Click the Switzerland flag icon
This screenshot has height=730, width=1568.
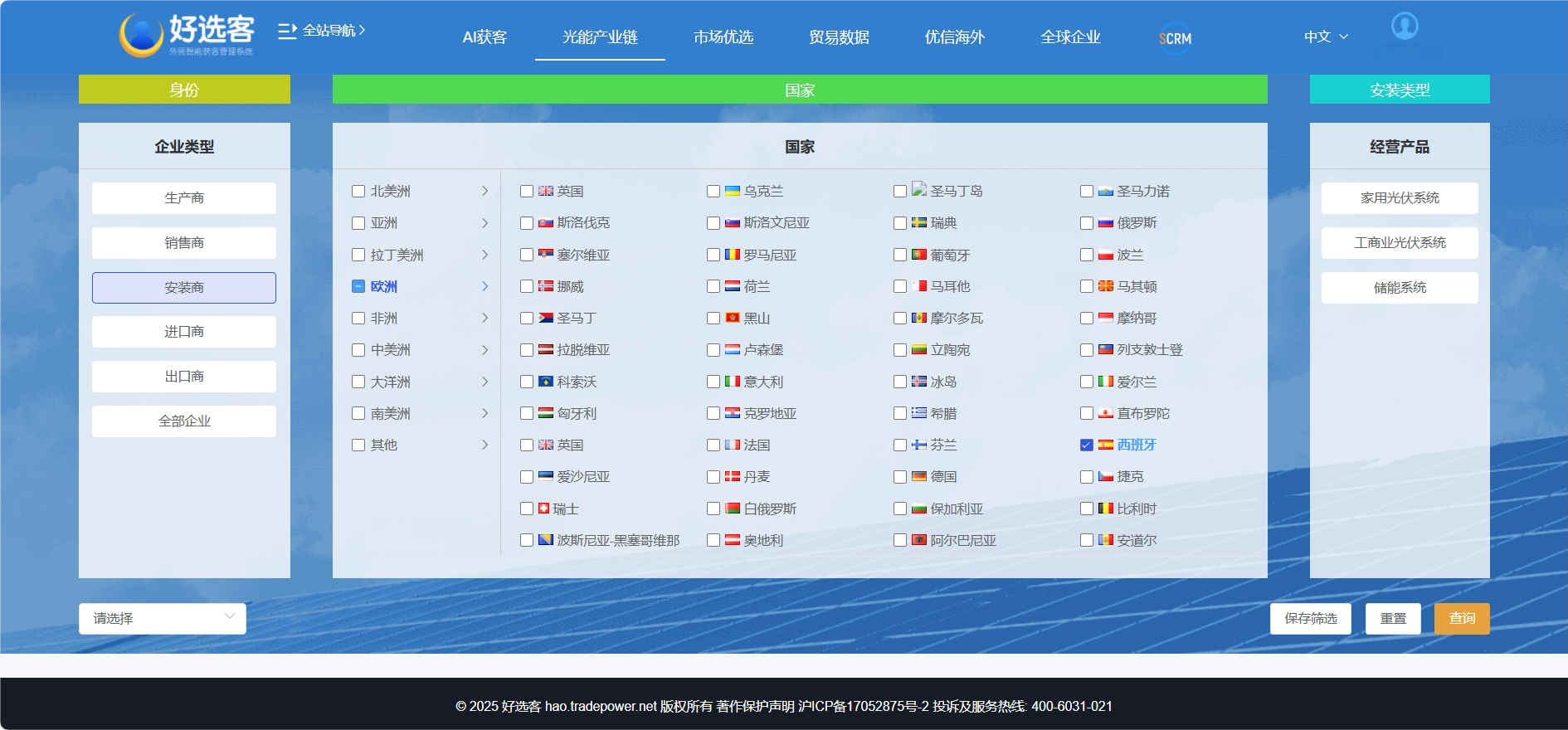coord(544,509)
